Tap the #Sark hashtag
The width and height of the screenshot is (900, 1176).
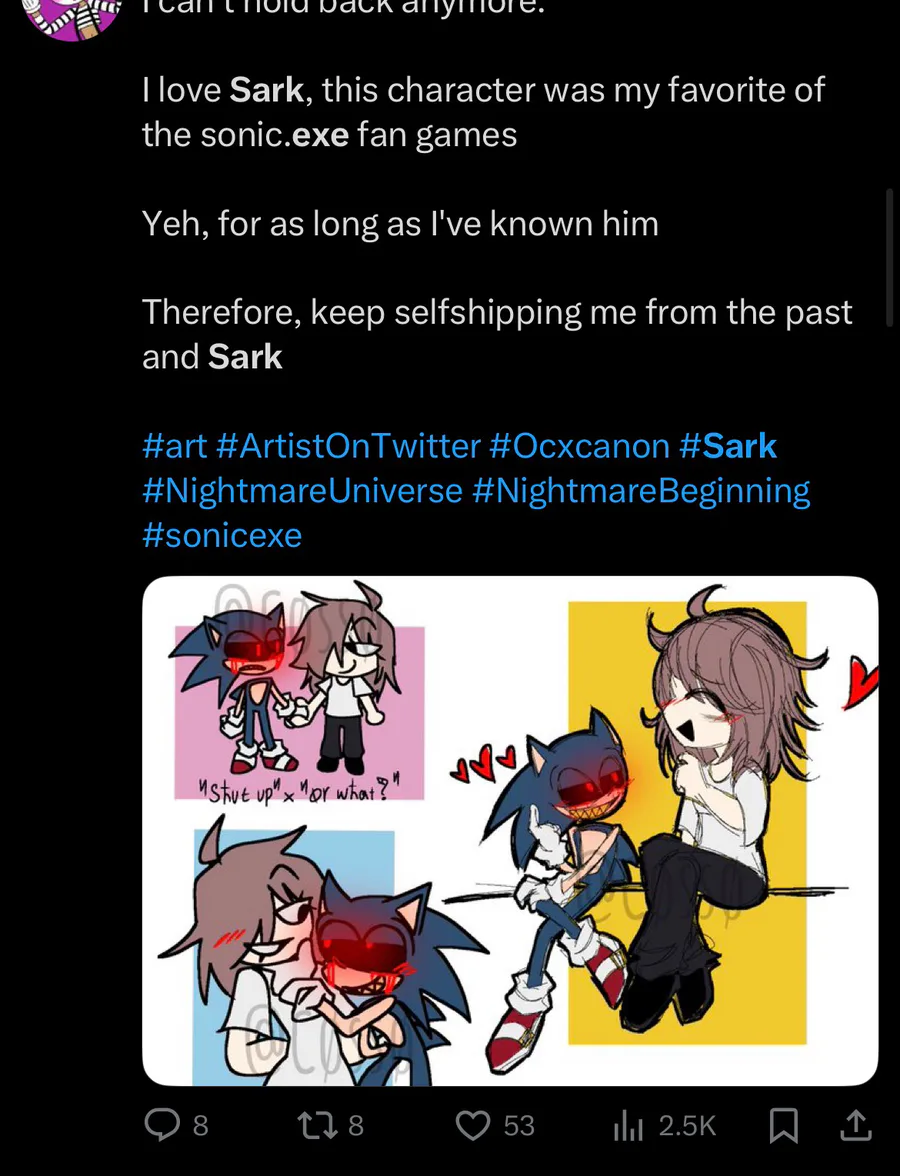click(728, 446)
